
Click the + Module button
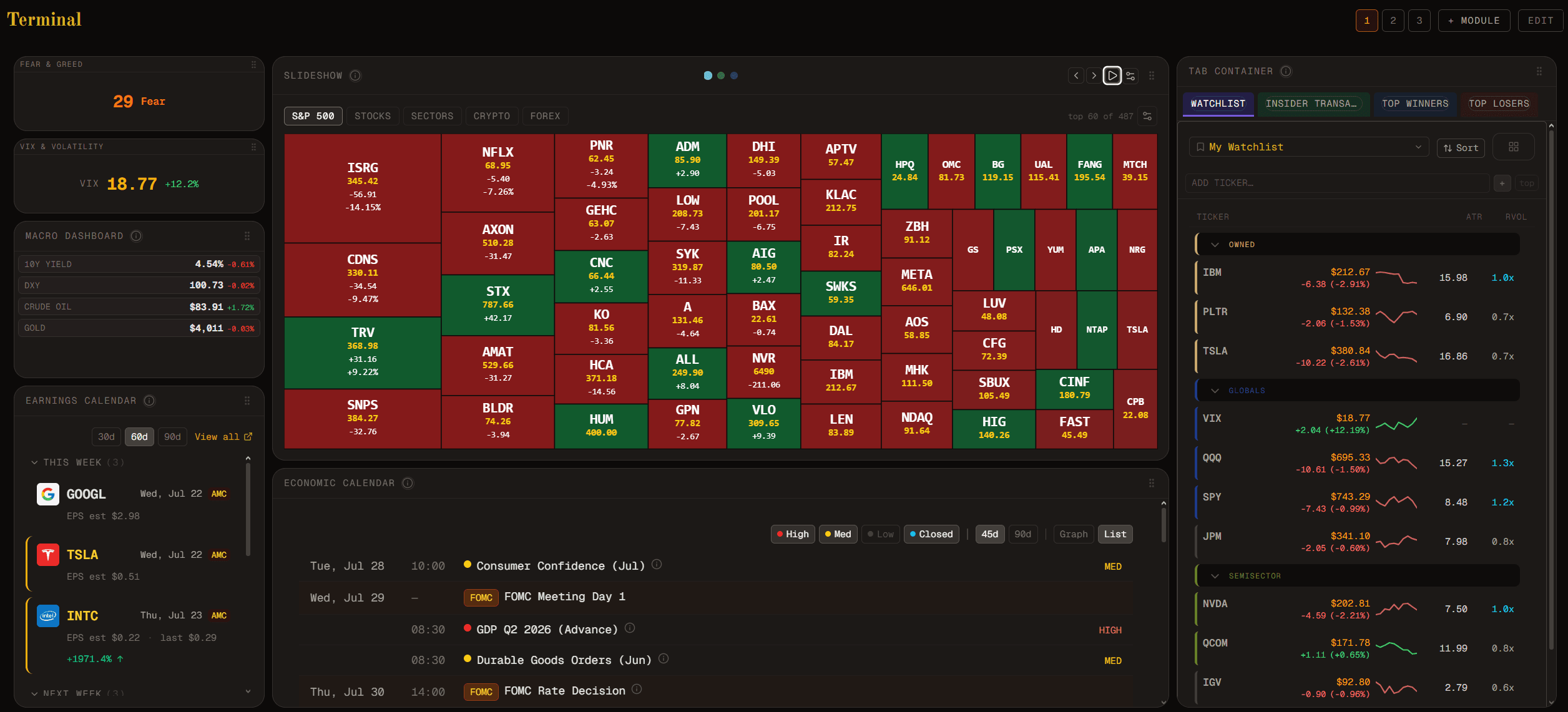[1474, 21]
